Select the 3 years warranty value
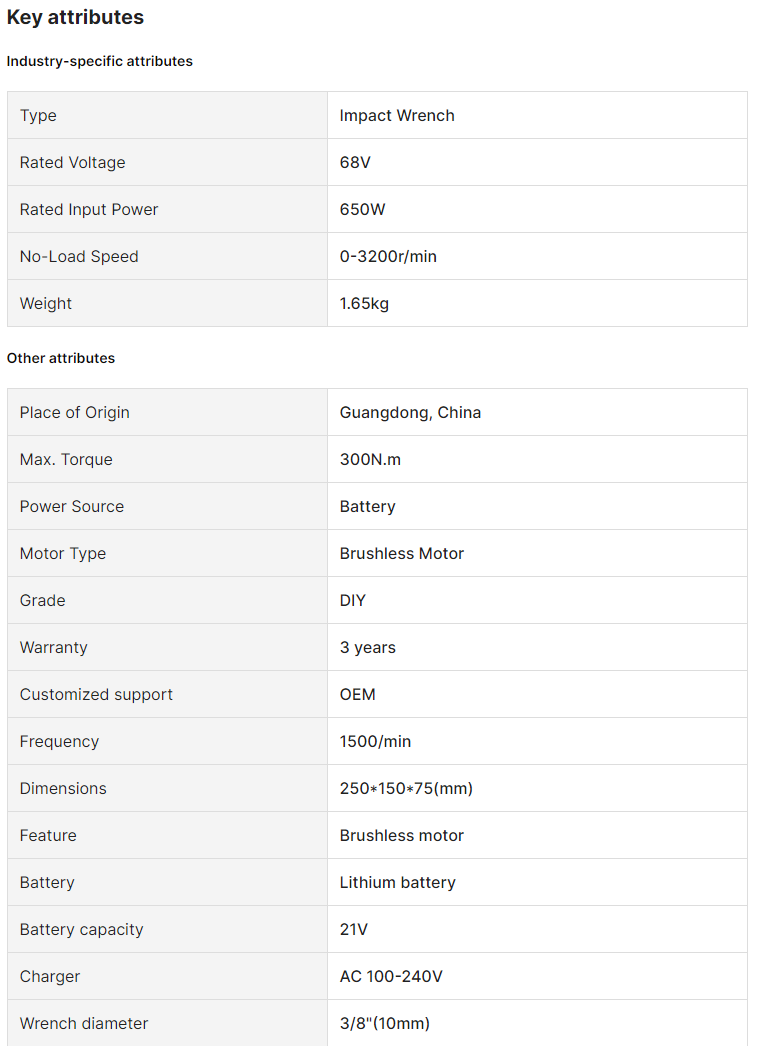 point(368,647)
